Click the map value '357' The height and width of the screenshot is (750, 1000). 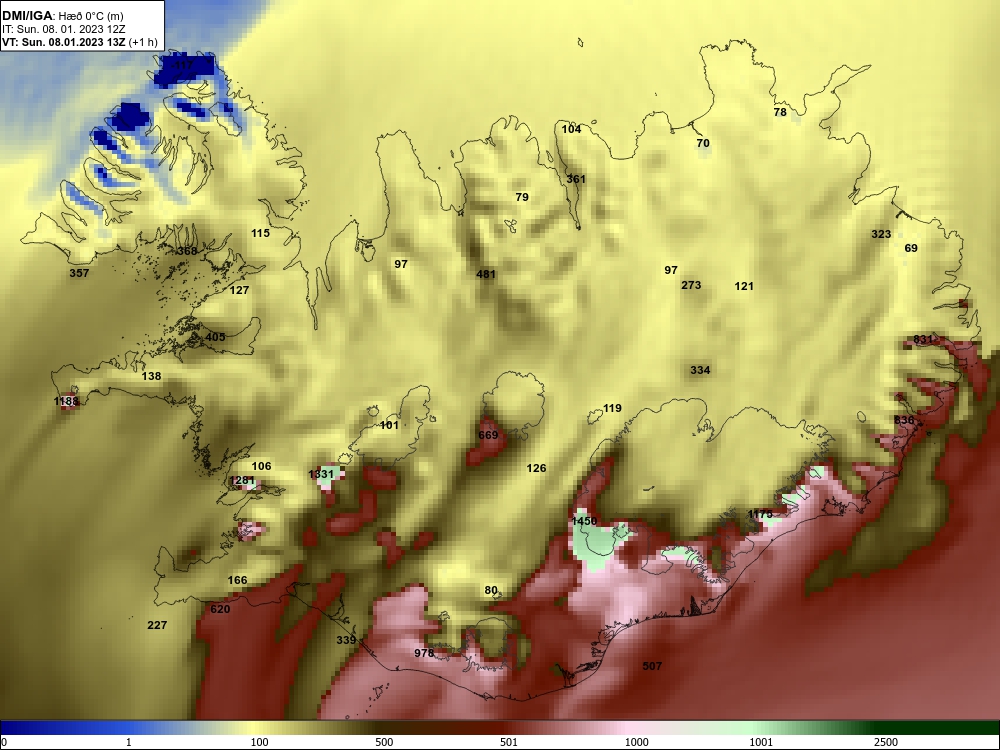click(79, 273)
